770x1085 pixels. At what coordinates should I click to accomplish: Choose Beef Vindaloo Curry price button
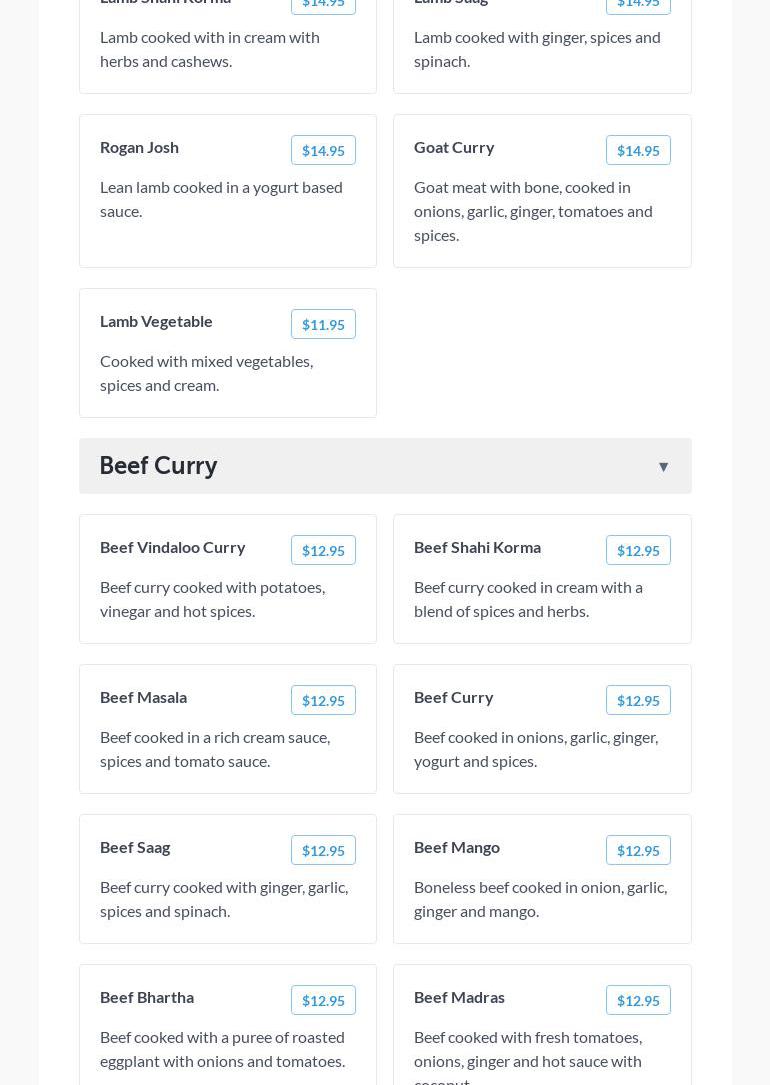click(323, 551)
